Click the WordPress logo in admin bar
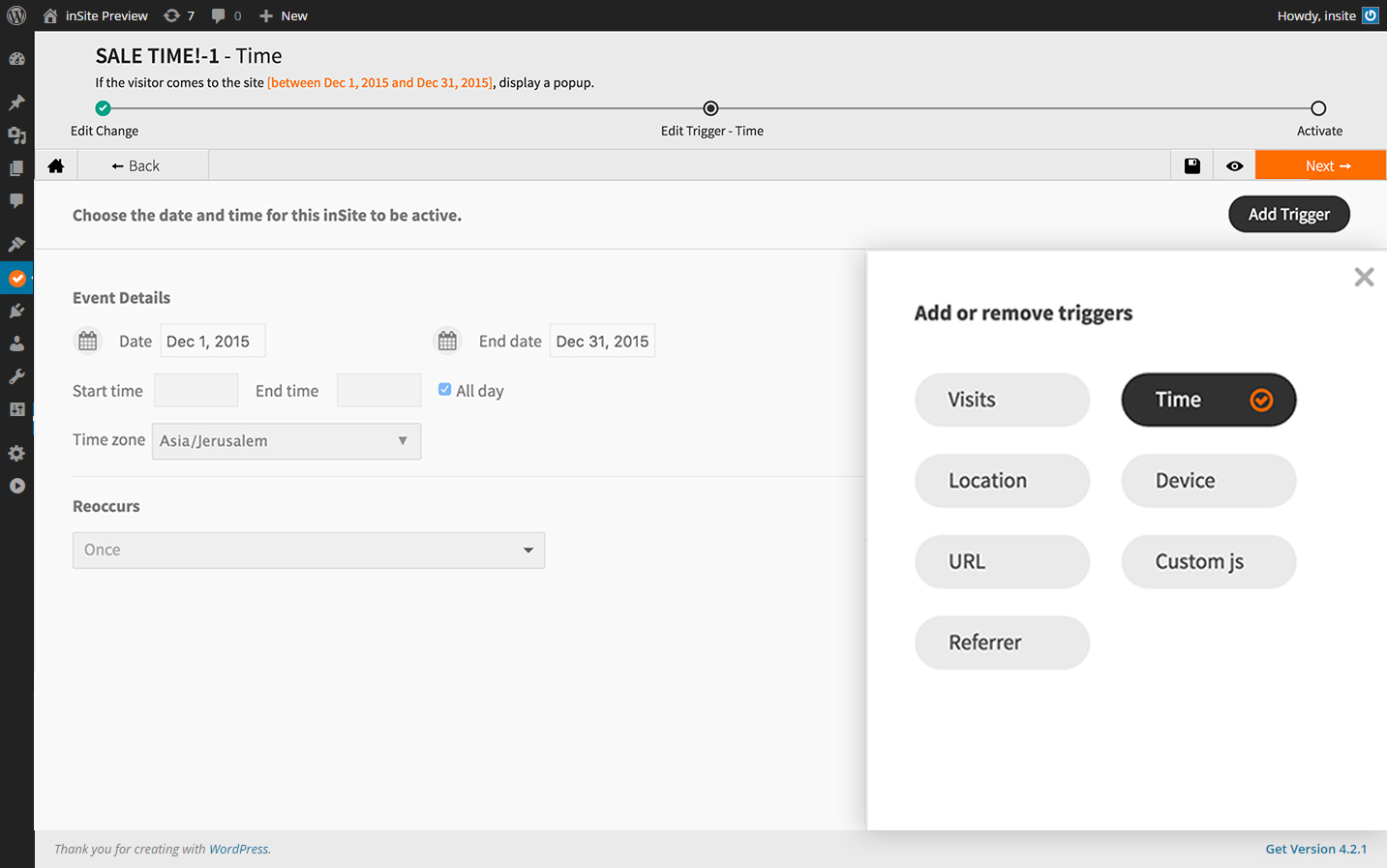This screenshot has width=1387, height=868. tap(16, 15)
